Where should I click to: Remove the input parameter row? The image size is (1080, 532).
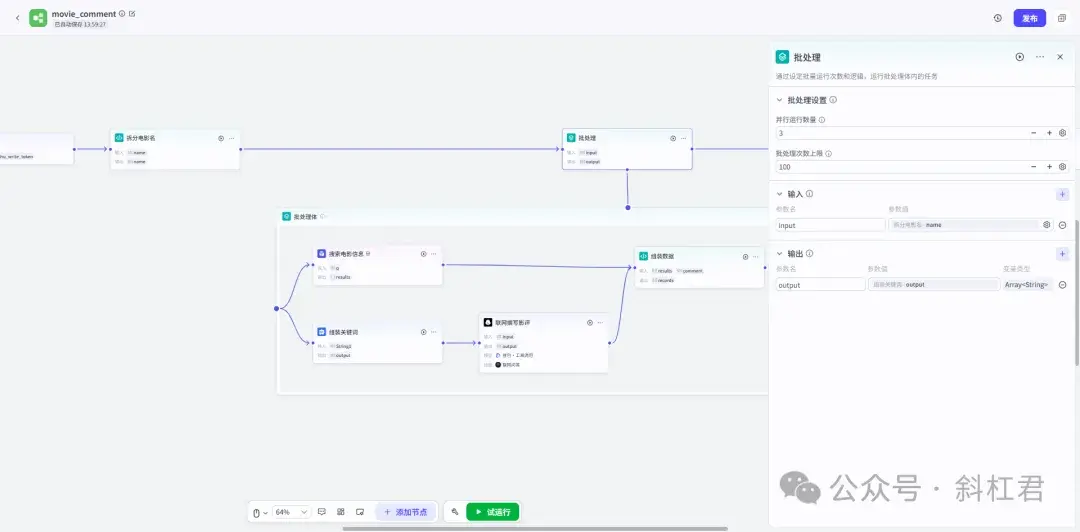[1062, 225]
